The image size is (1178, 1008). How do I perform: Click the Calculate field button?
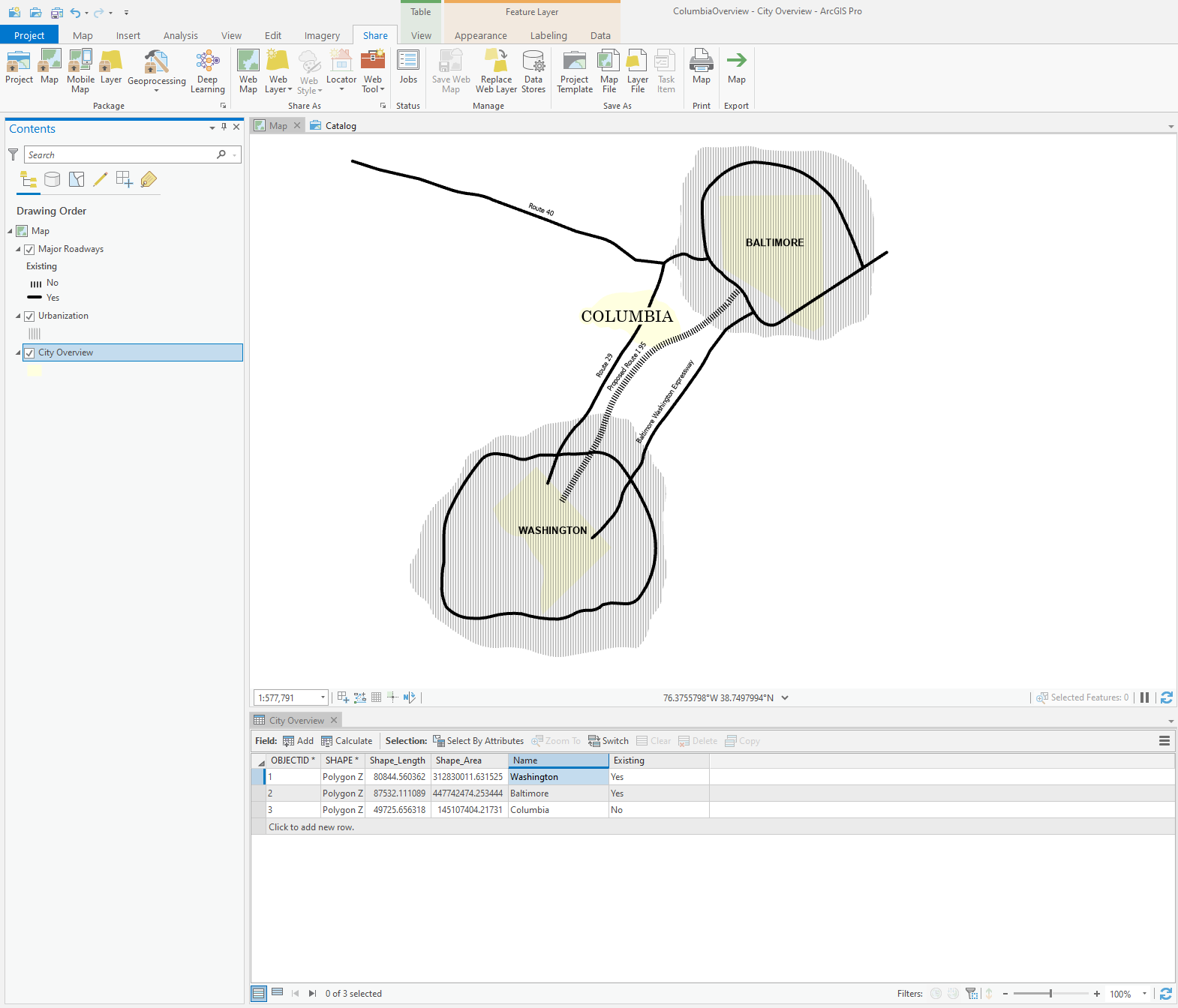[x=347, y=741]
